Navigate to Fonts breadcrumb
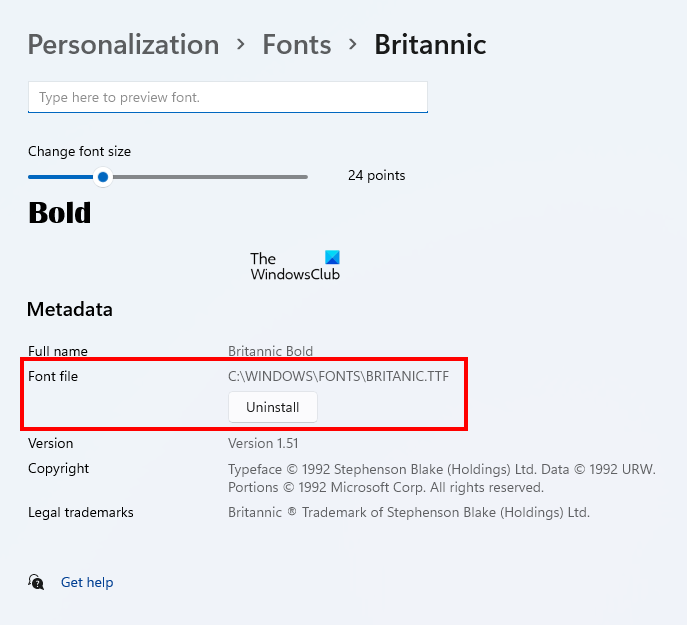This screenshot has width=687, height=625. click(x=296, y=45)
